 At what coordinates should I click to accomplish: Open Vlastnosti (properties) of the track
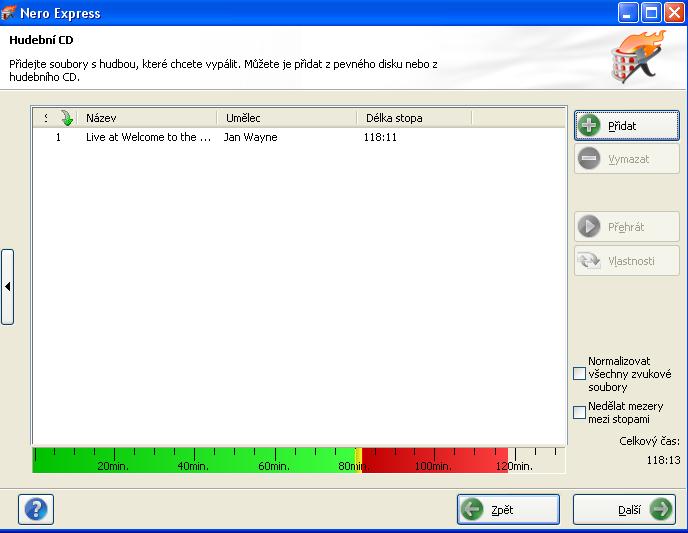627,261
